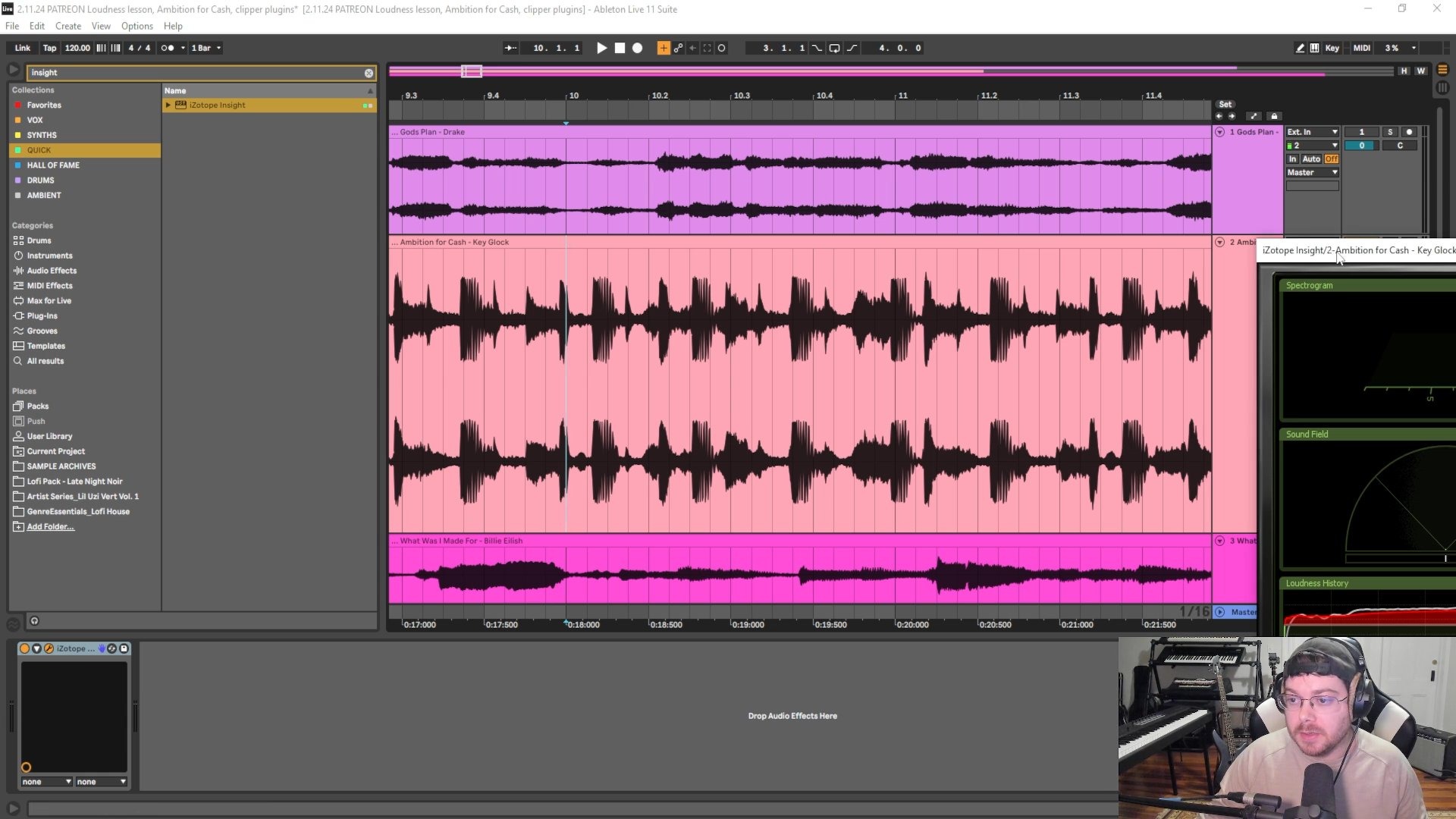Click the Re-enable Automation arrow icon
The width and height of the screenshot is (1456, 819).
(692, 48)
